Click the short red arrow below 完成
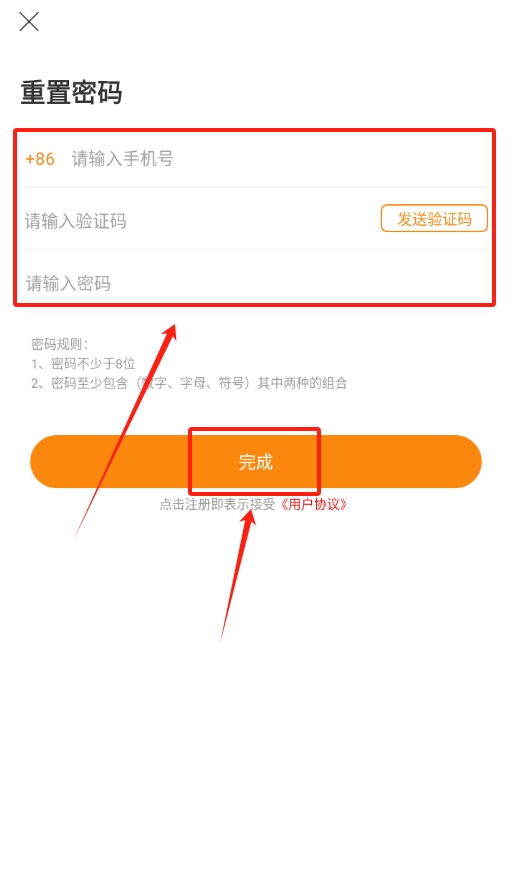Screen dimensions: 514x890 [x=237, y=574]
